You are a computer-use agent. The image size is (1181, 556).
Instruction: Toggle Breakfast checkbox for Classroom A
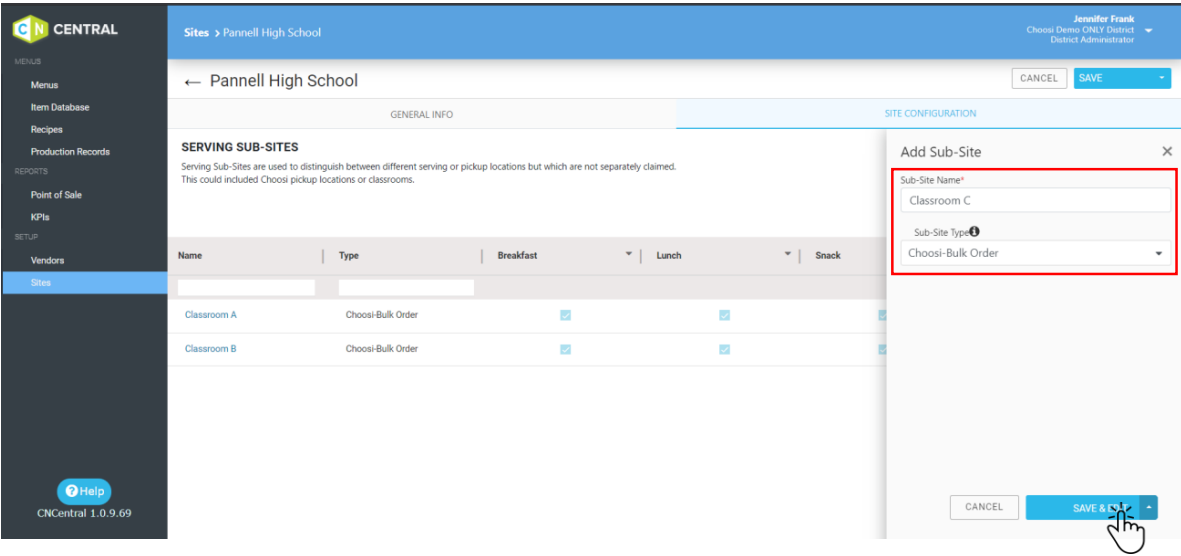point(566,315)
